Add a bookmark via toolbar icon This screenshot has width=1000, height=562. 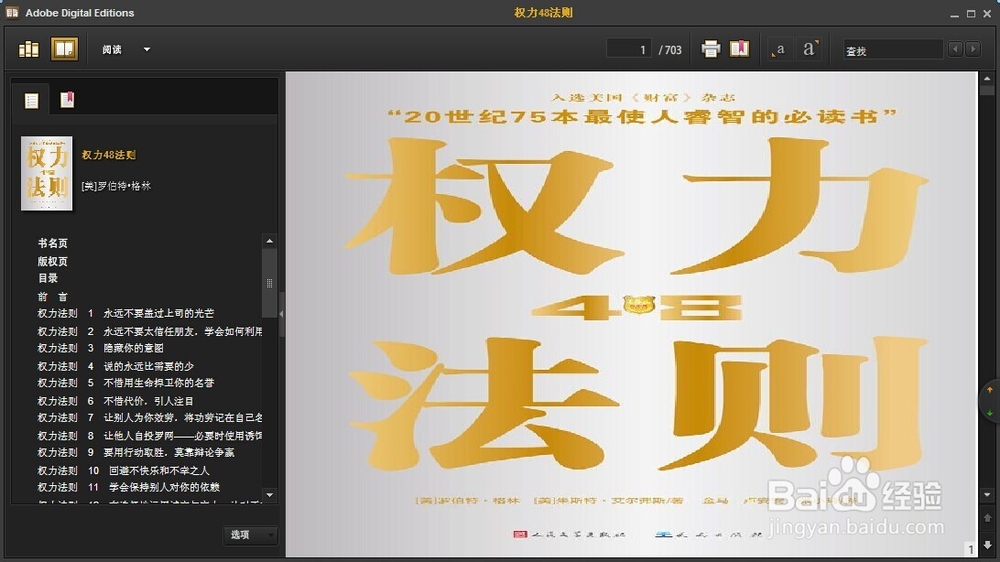[739, 49]
